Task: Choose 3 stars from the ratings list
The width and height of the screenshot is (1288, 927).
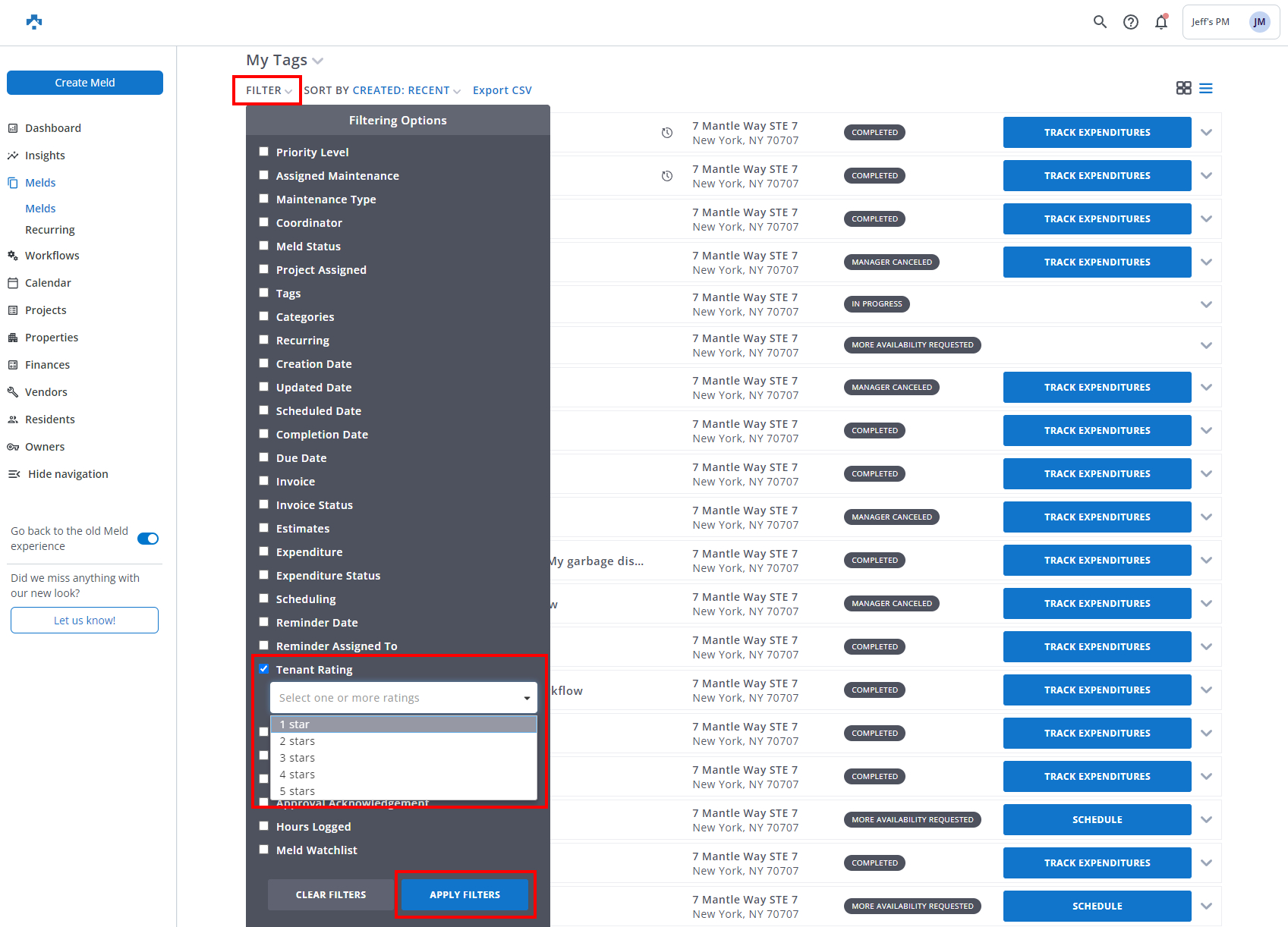Action: [298, 758]
